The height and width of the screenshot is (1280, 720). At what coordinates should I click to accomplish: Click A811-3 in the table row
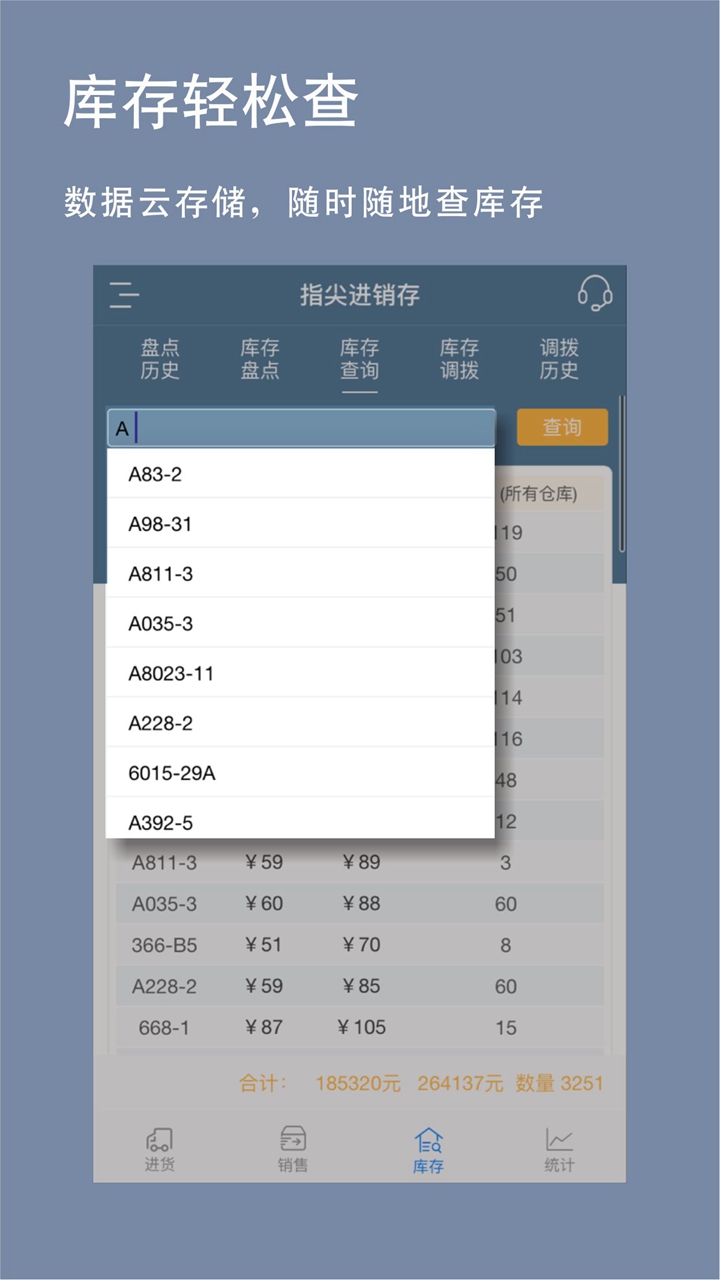tap(164, 862)
